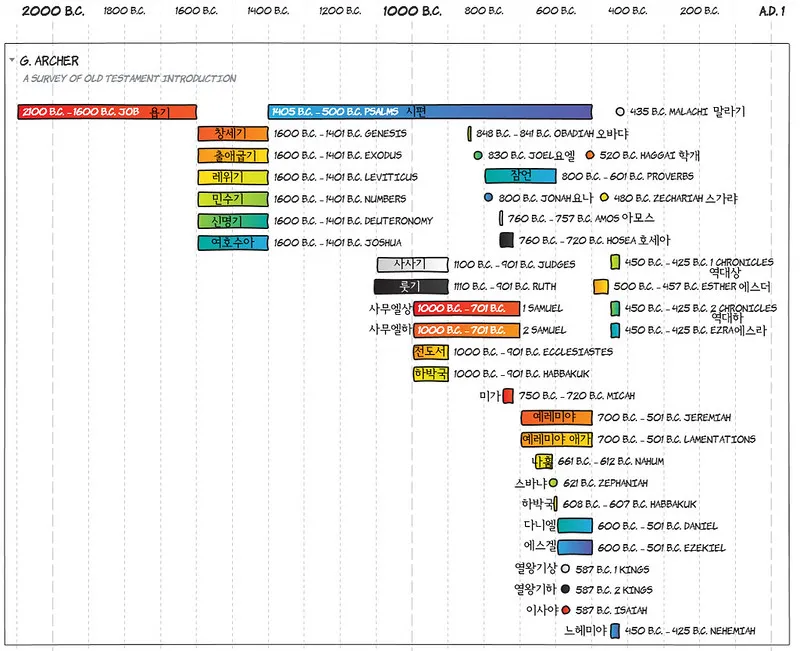
Task: Click the yellow 1 Chronicles bar
Action: (x=614, y=263)
